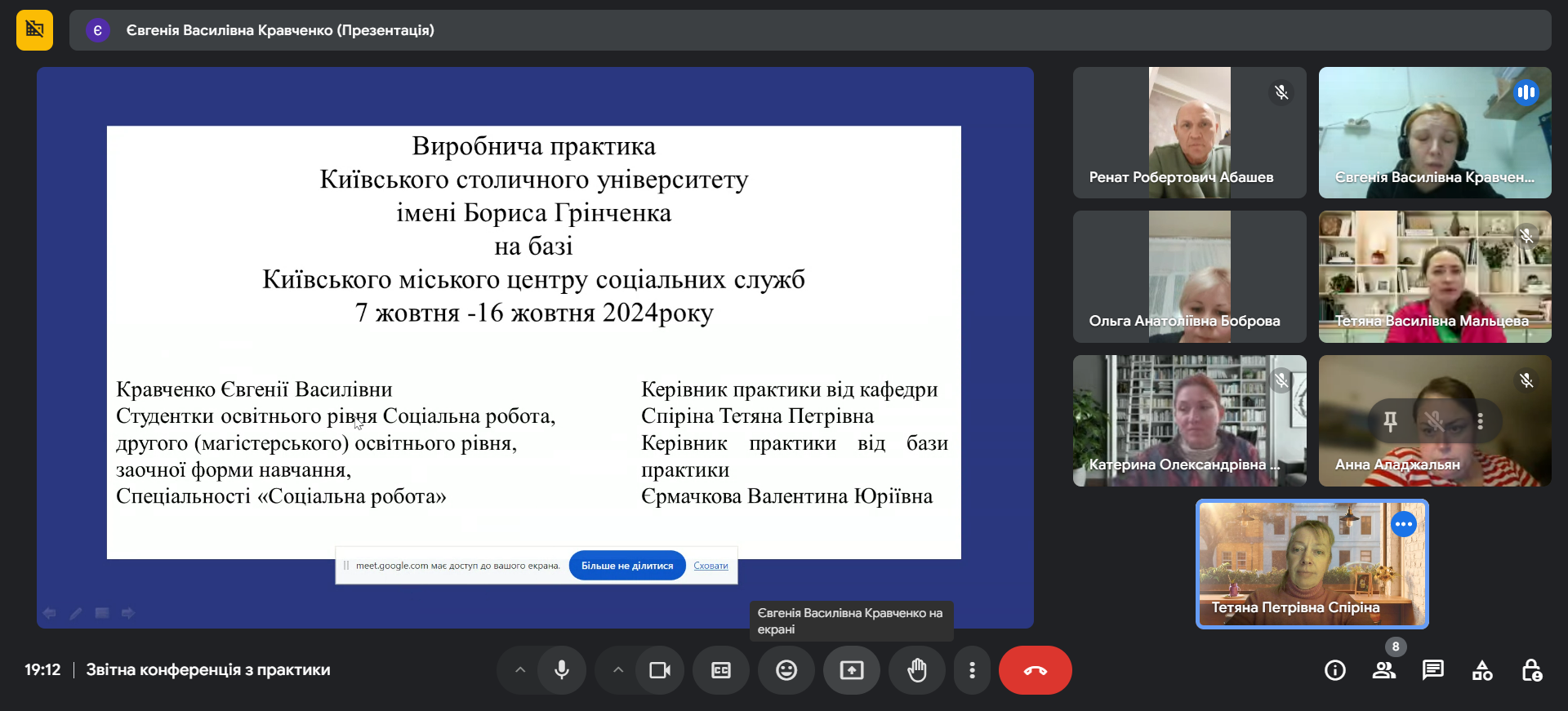Click previous slide arrow in presentation
The image size is (1568, 711).
pyautogui.click(x=50, y=613)
